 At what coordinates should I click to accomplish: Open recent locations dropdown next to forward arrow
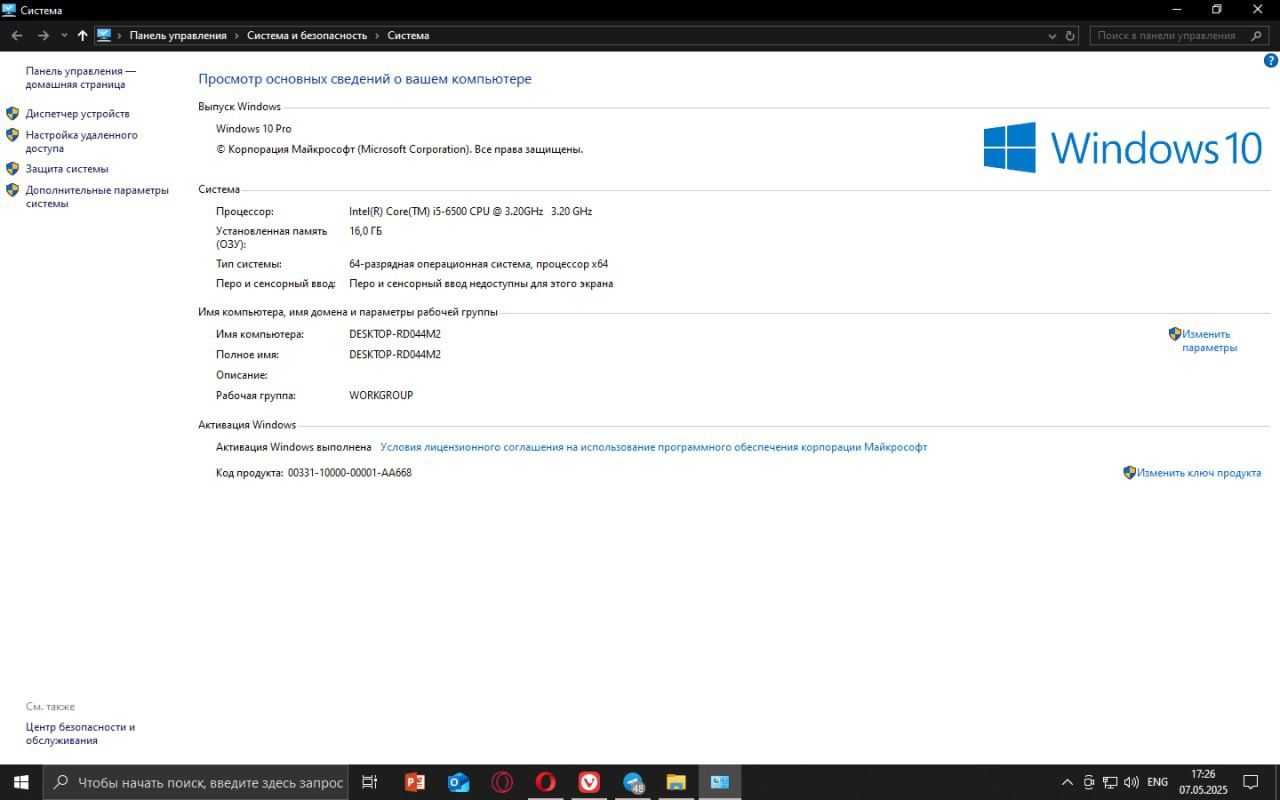click(x=64, y=35)
